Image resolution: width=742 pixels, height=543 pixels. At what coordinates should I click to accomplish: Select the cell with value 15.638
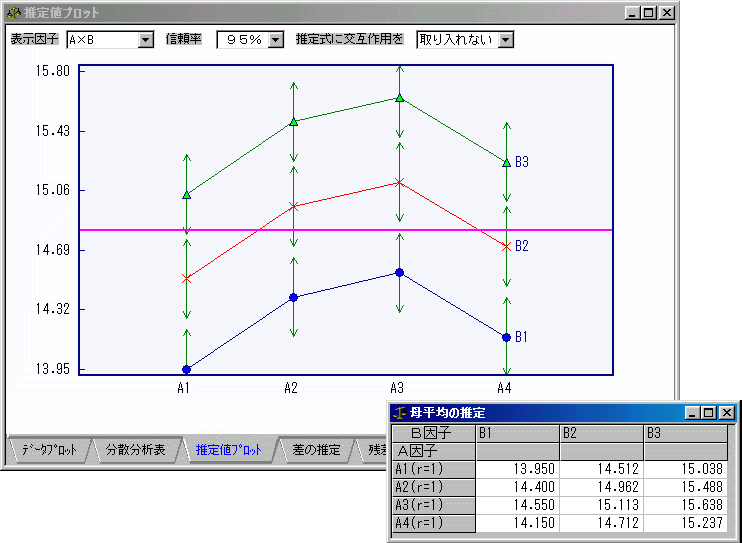(x=685, y=506)
